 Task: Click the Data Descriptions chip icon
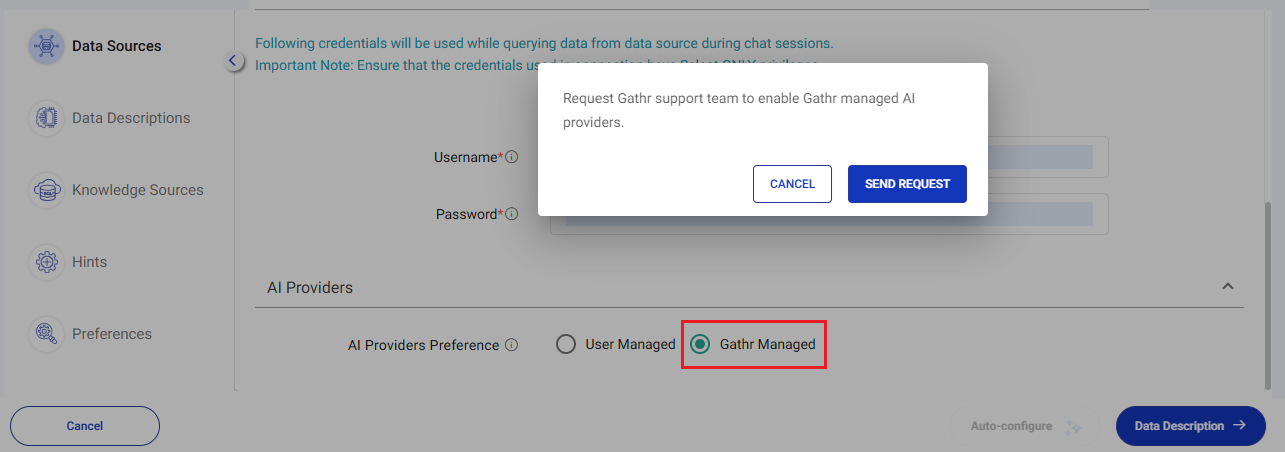(47, 118)
